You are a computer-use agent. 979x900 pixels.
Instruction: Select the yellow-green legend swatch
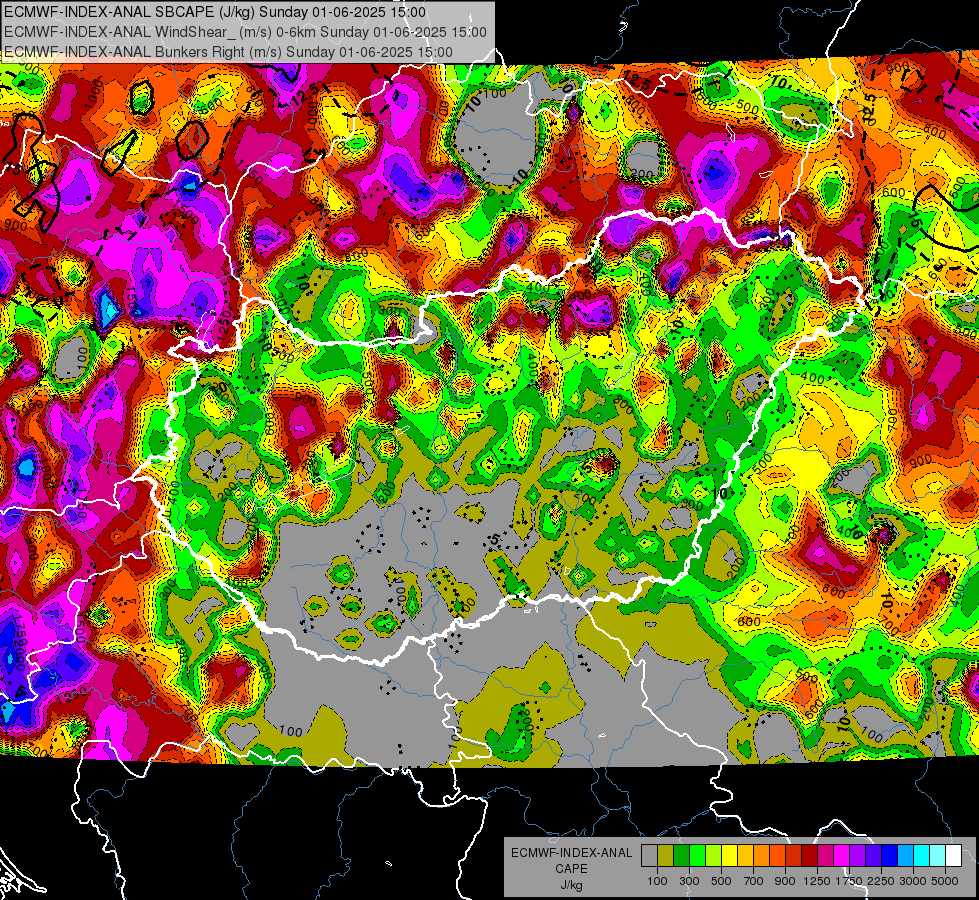714,855
